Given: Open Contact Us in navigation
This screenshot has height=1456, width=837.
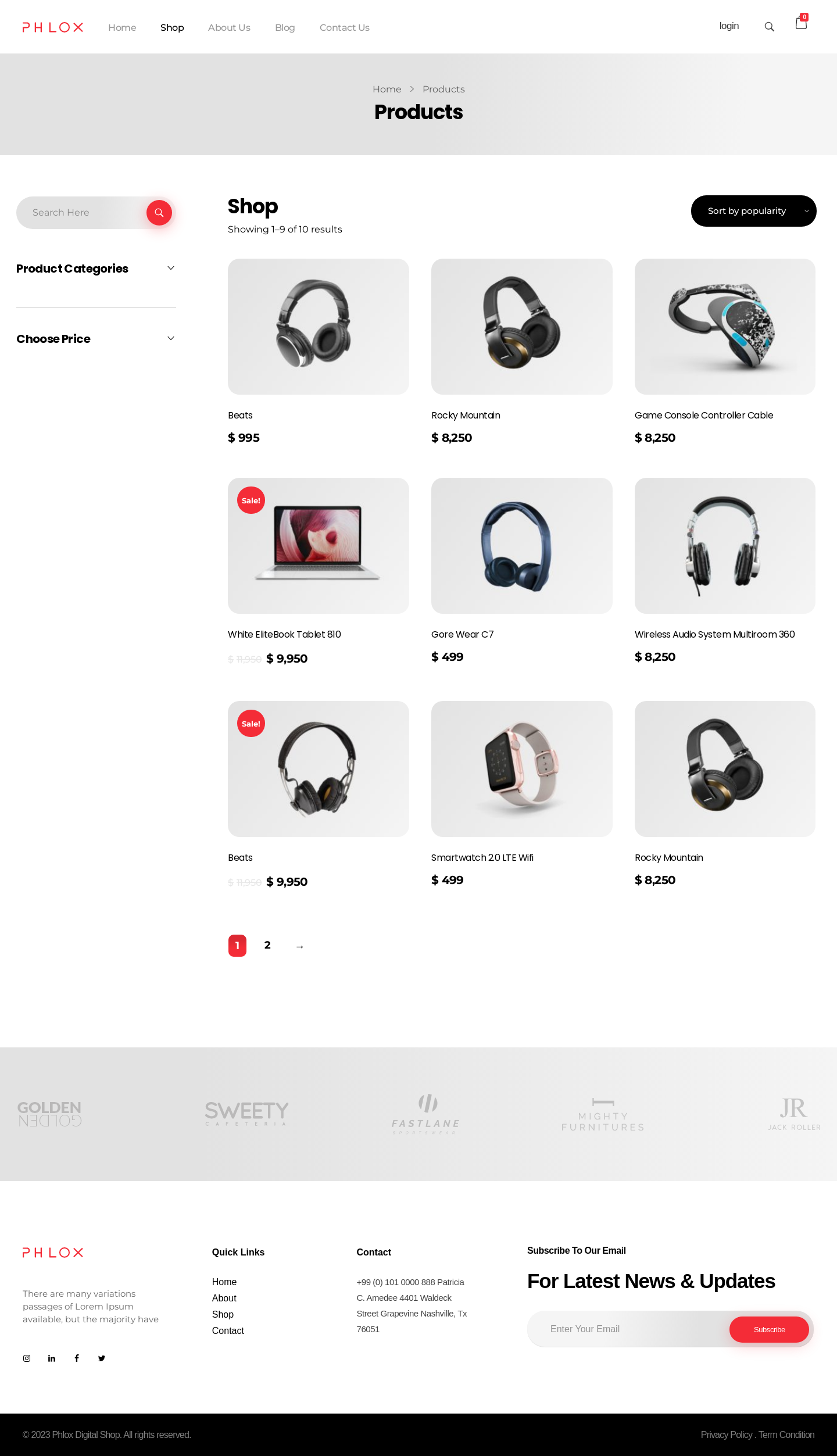Looking at the screenshot, I should 345,27.
